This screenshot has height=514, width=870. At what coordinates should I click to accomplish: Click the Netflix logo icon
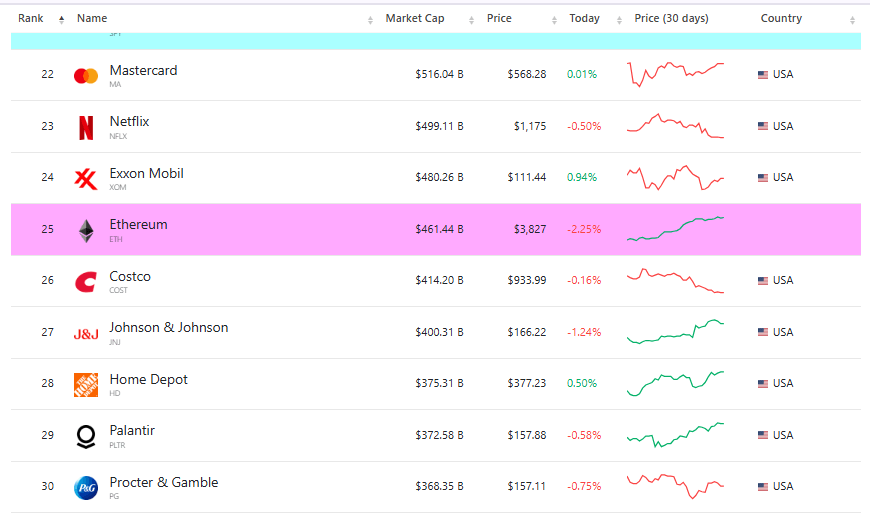coord(86,127)
